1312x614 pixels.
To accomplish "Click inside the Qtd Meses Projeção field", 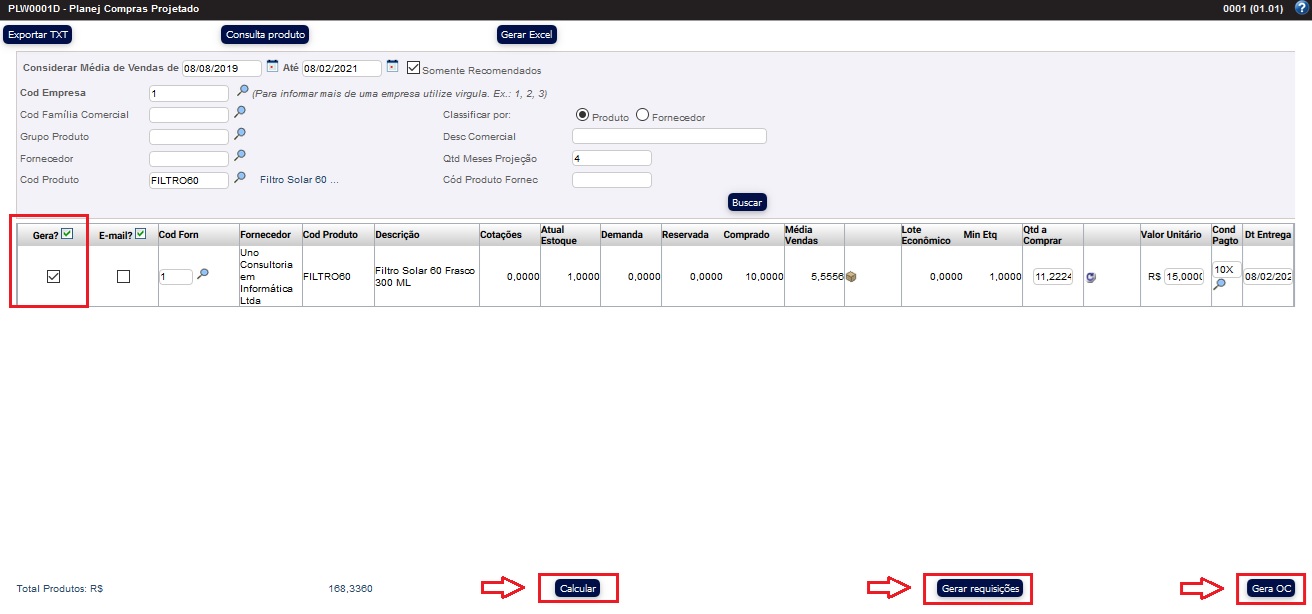I will (x=611, y=157).
